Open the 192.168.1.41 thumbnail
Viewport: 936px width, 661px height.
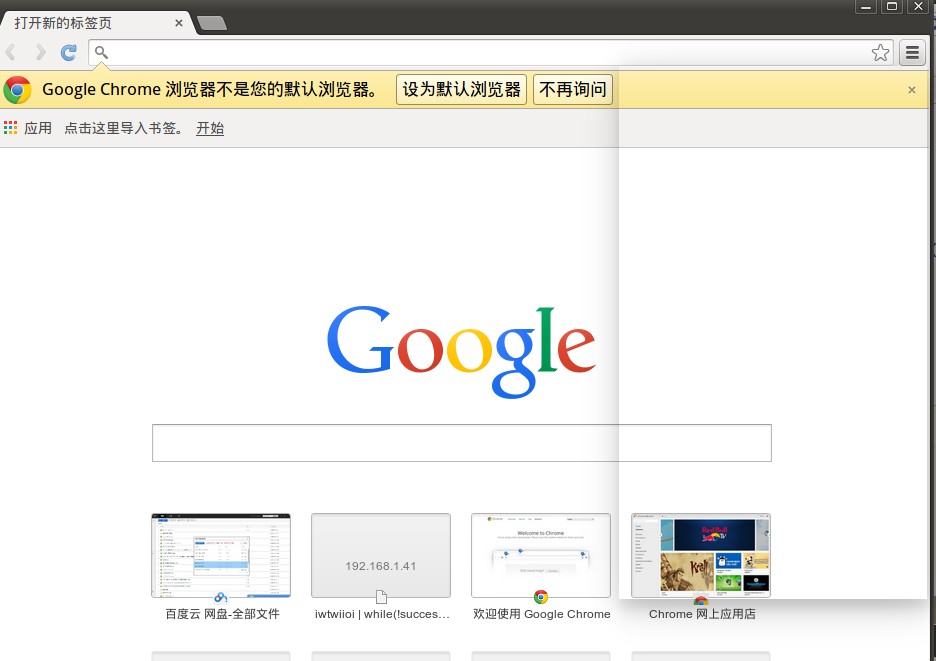(381, 555)
